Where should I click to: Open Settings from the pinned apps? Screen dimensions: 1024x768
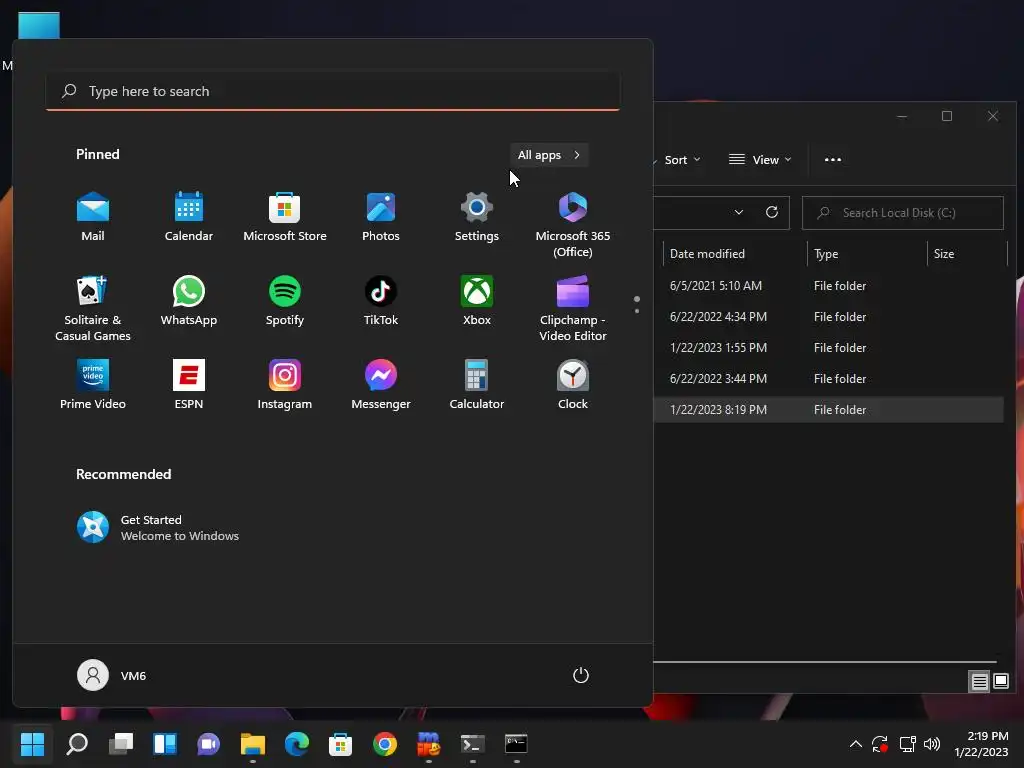point(477,217)
